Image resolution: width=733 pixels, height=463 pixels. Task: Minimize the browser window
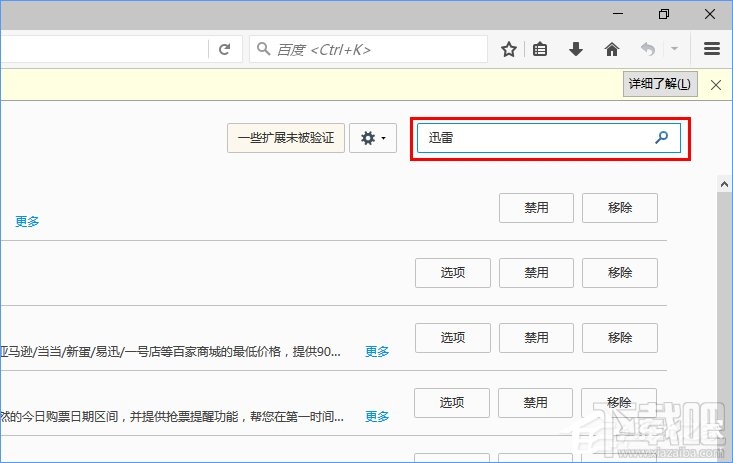point(618,14)
